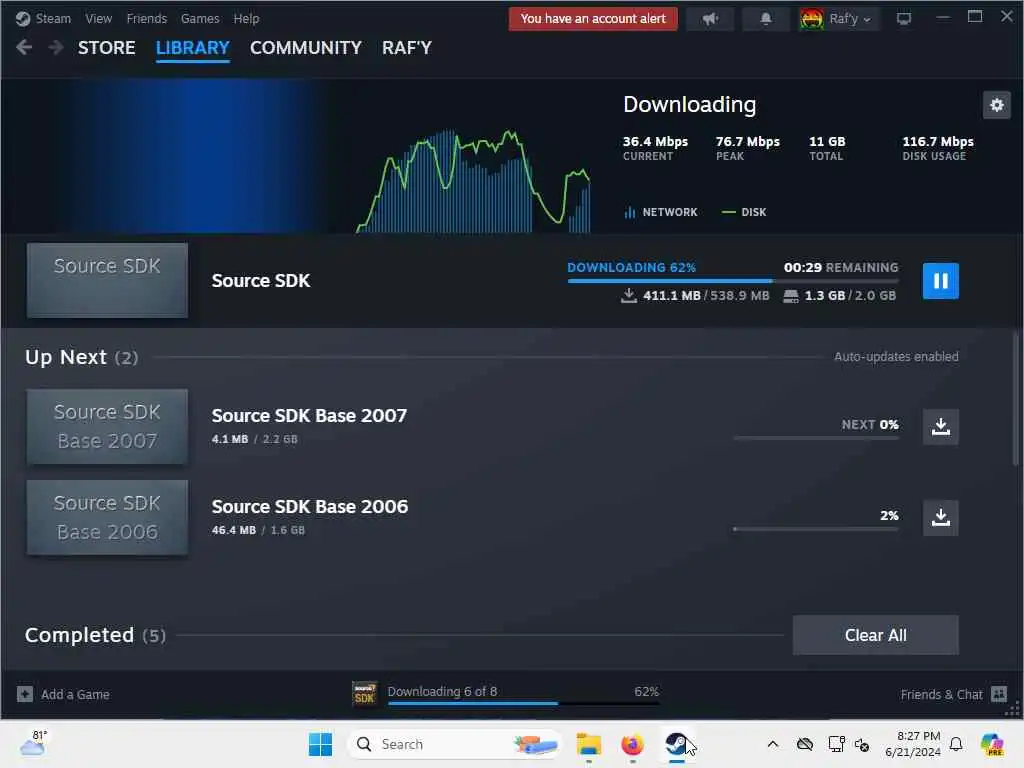The image size is (1024, 768).
Task: Pause the Source SDK download
Action: (x=940, y=281)
